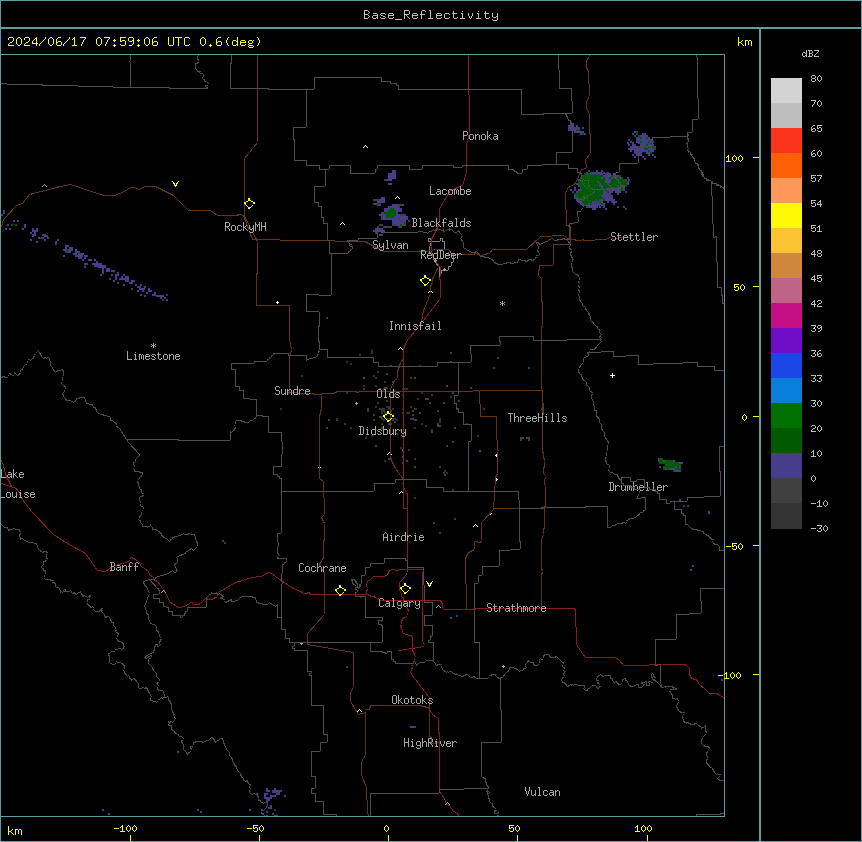
Task: Choose the Blackfalds label
Action: pos(441,223)
